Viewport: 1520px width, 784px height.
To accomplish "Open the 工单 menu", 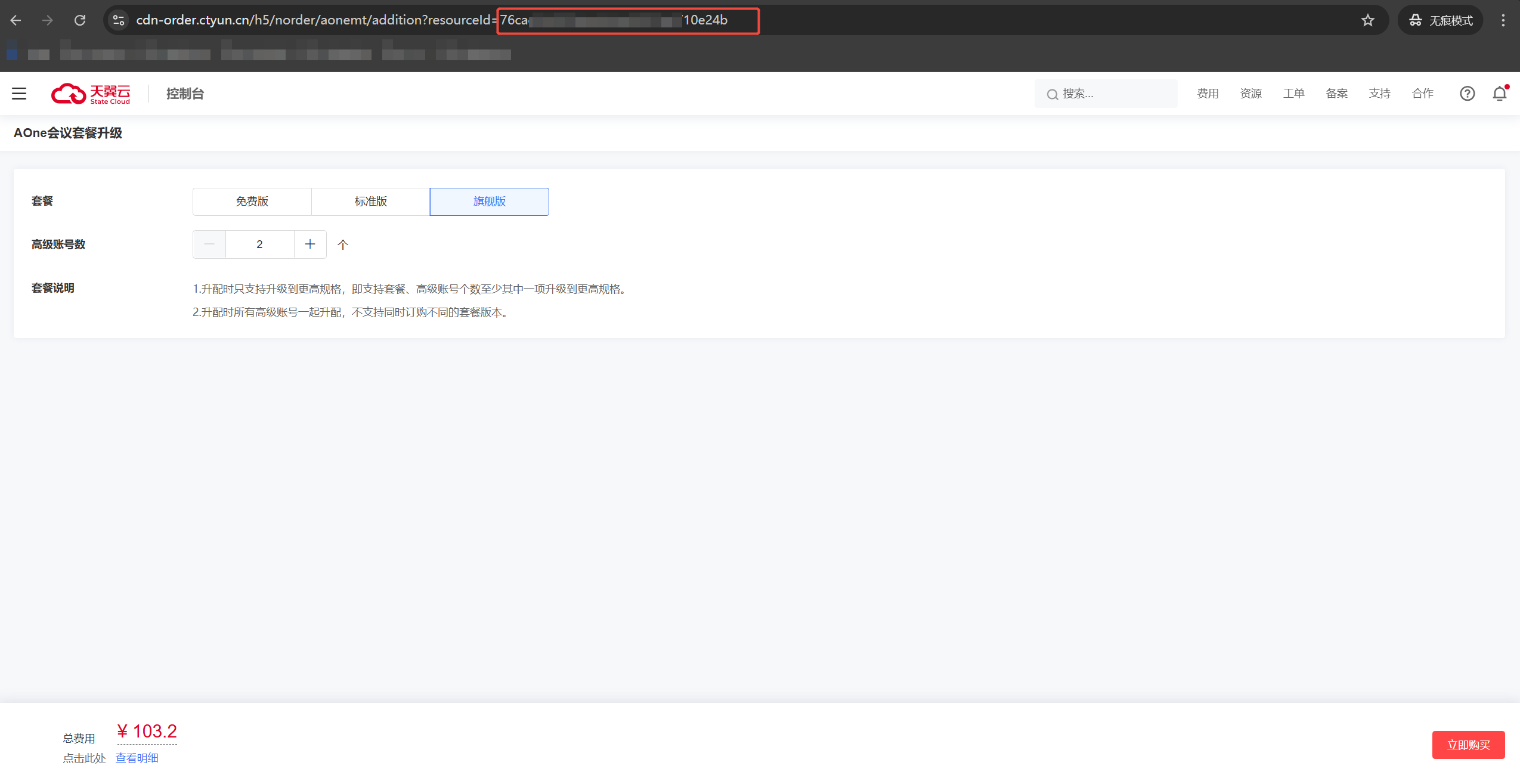I will (1293, 94).
